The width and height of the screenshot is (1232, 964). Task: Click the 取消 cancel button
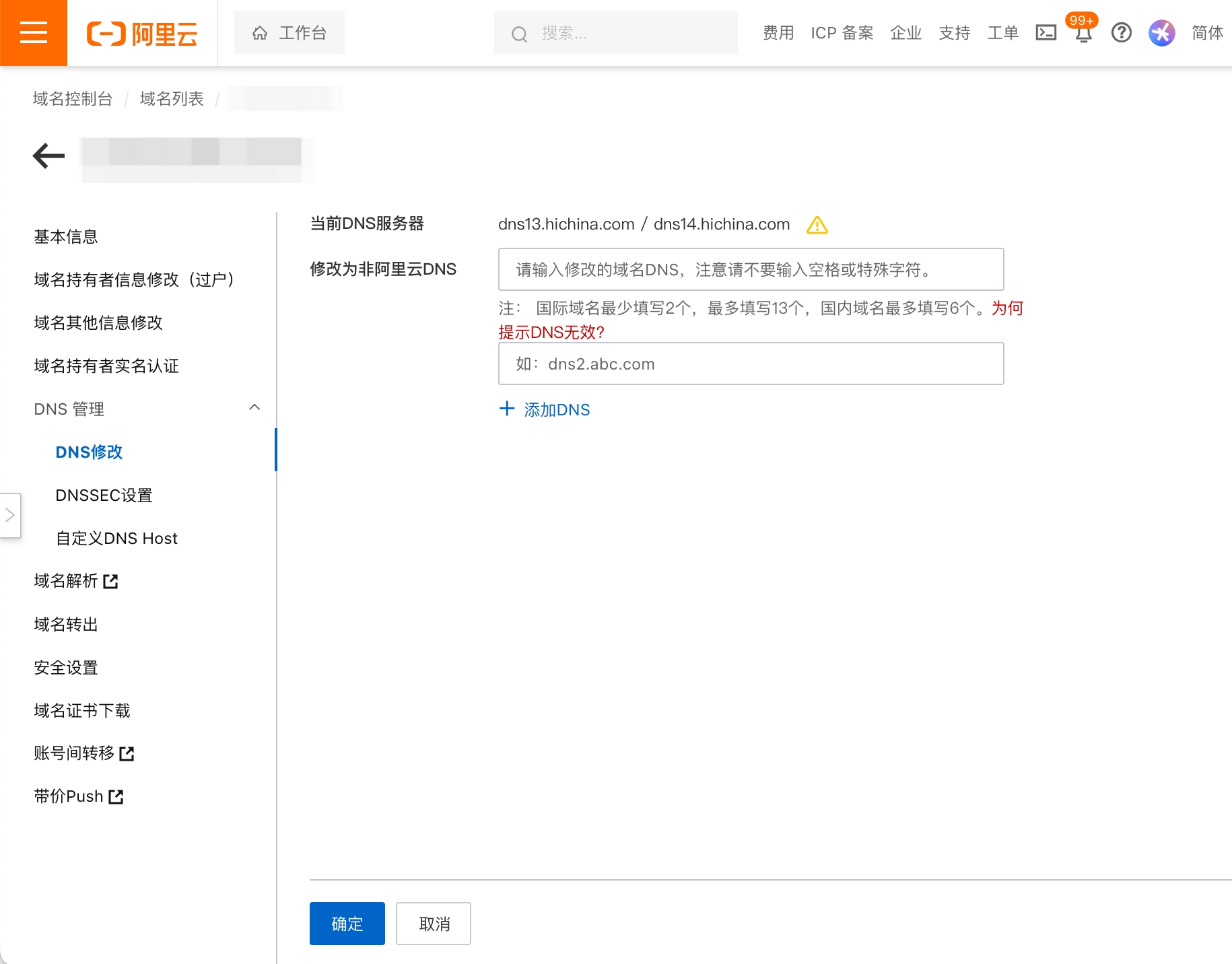(x=434, y=924)
